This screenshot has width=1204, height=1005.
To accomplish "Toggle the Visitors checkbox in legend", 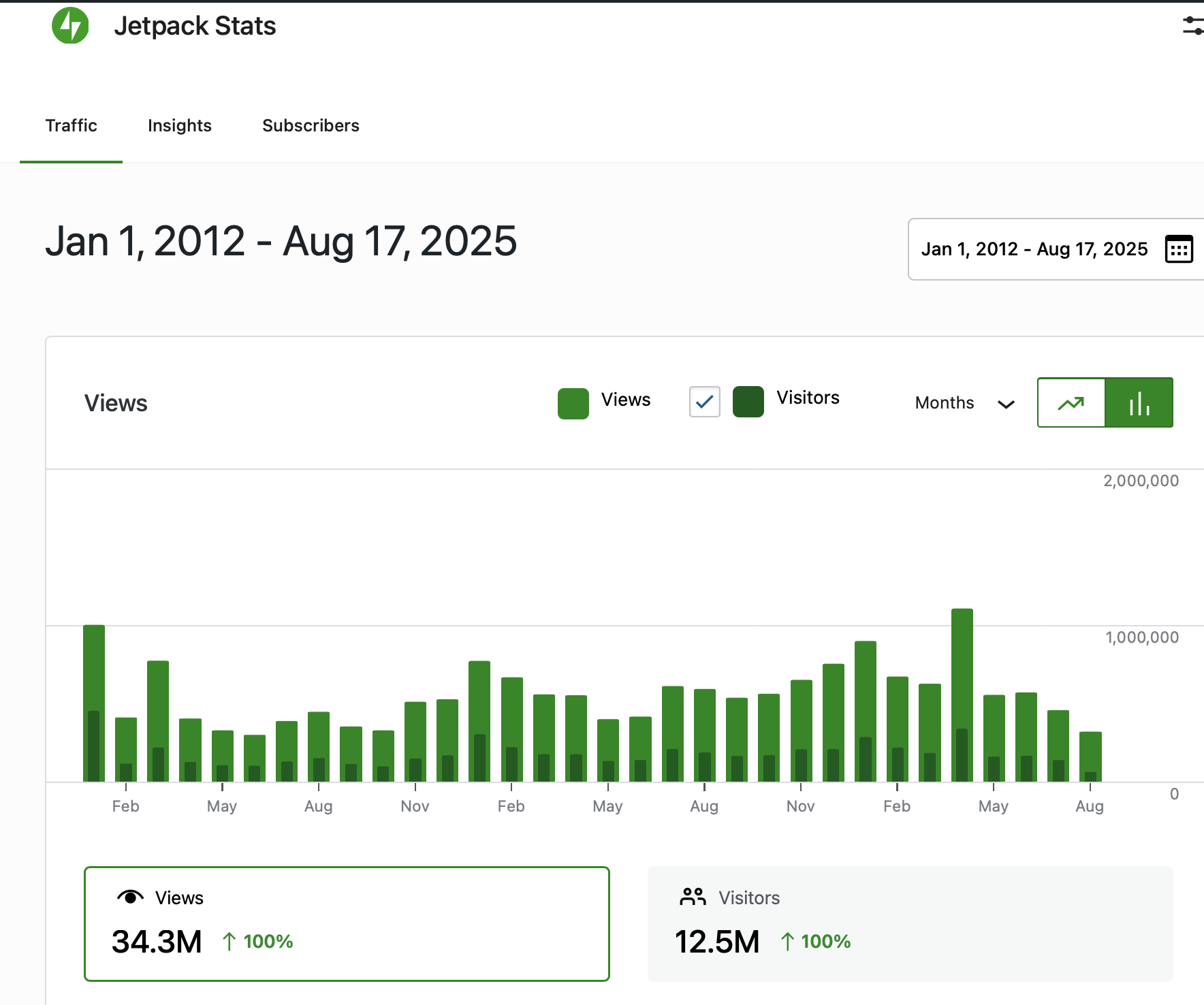I will (705, 402).
